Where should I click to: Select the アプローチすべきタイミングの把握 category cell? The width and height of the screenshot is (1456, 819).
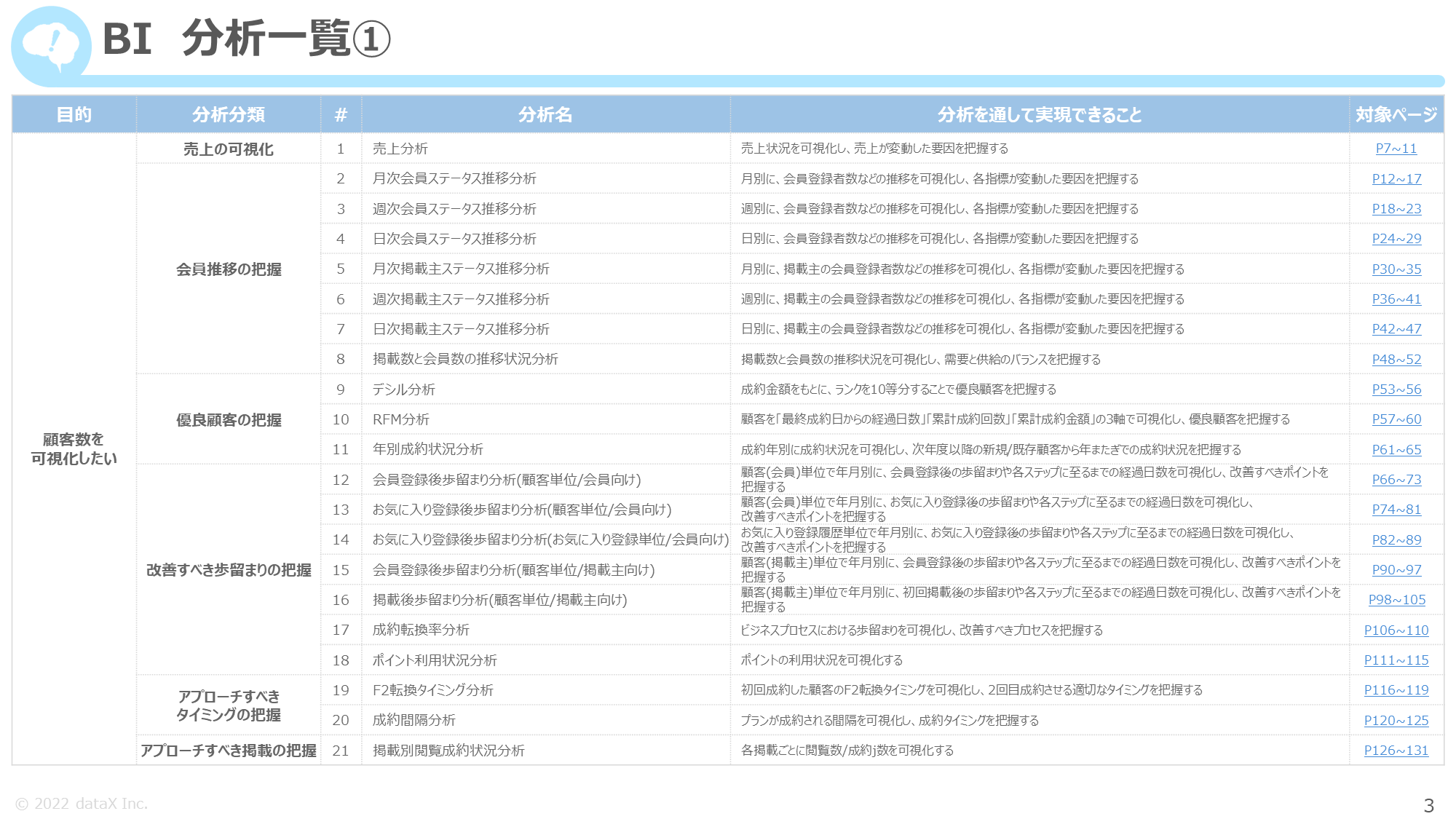click(x=229, y=705)
